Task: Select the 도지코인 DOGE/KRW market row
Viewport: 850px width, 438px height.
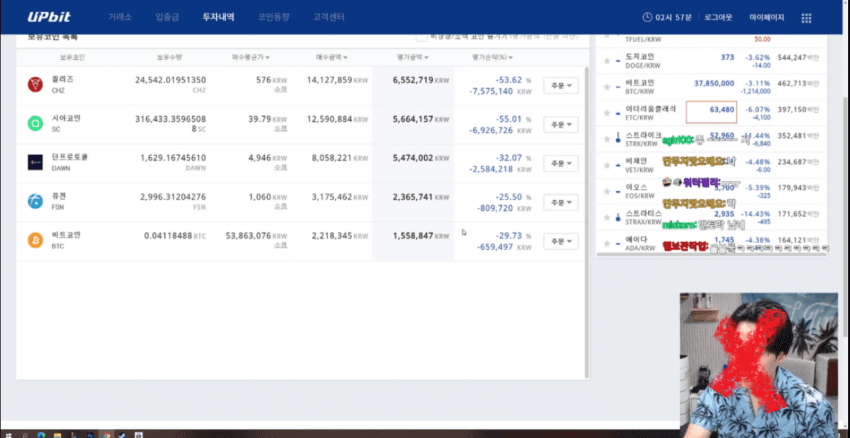Action: [711, 61]
